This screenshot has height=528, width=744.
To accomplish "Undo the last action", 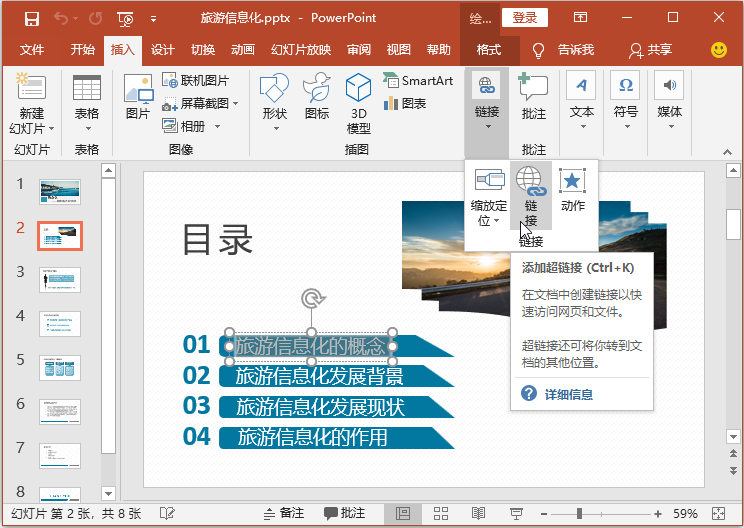I will pos(61,19).
